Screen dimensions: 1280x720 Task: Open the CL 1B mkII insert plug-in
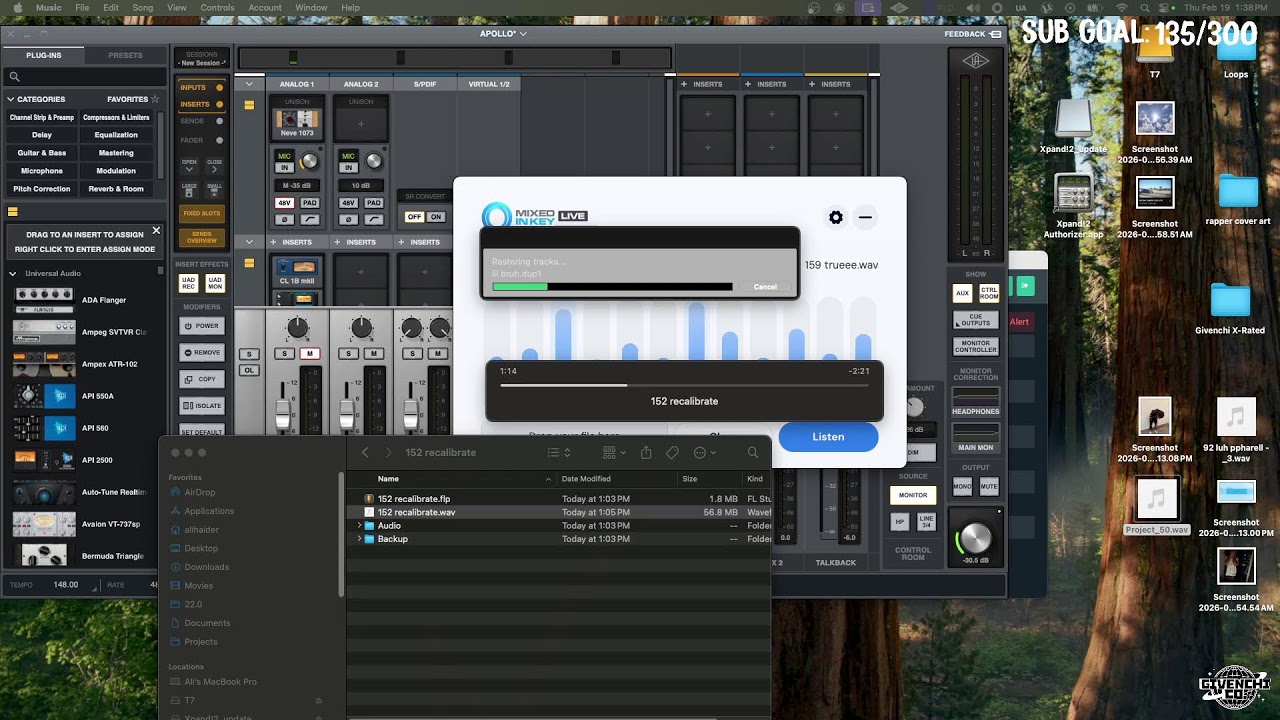coord(297,271)
